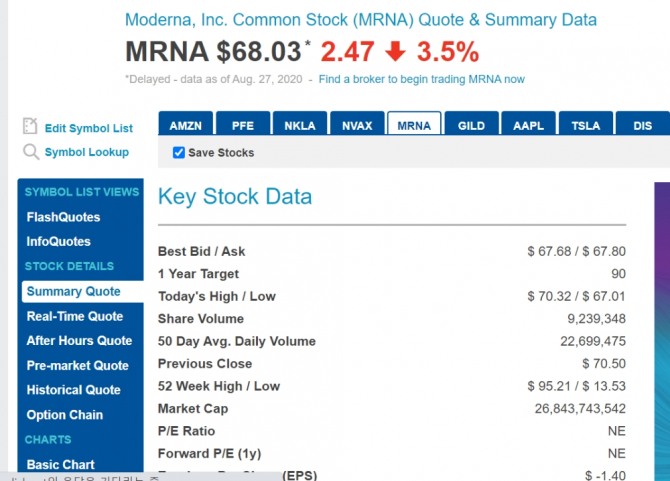This screenshot has height=481, width=670.
Task: Open the Option Chain sidebar link
Action: tap(65, 415)
